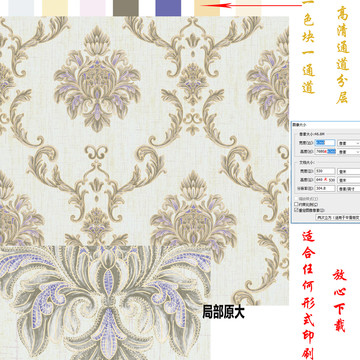Click the document width field showing 530

point(325,171)
